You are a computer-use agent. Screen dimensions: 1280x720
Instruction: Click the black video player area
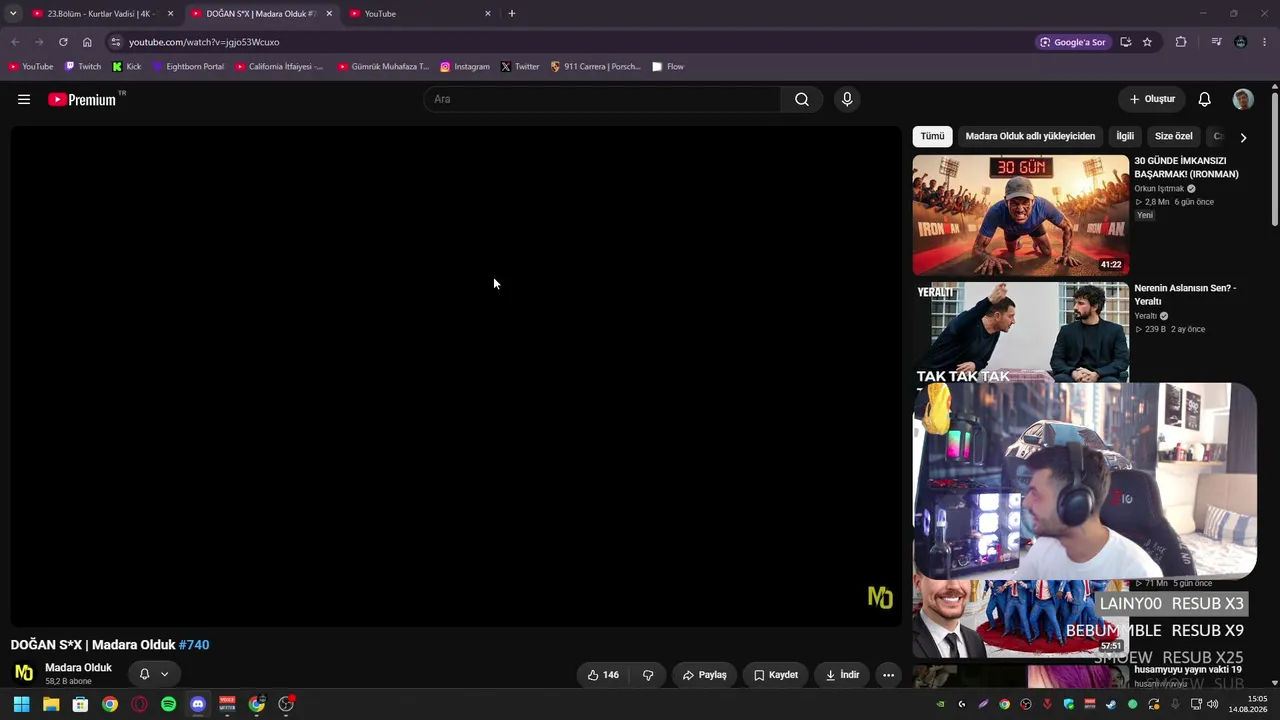pos(456,376)
